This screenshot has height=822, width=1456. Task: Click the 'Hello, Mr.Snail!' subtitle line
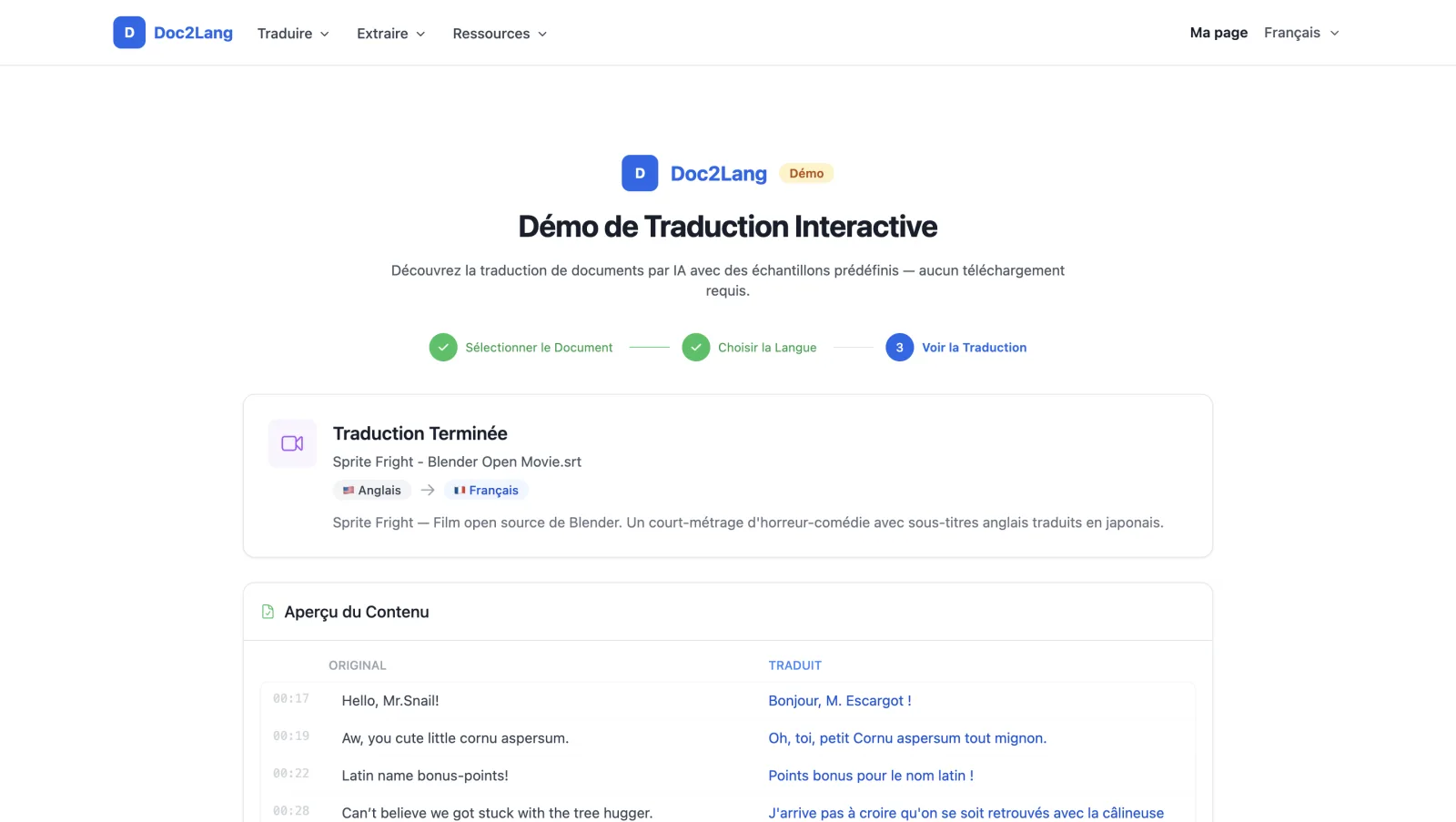(x=390, y=701)
